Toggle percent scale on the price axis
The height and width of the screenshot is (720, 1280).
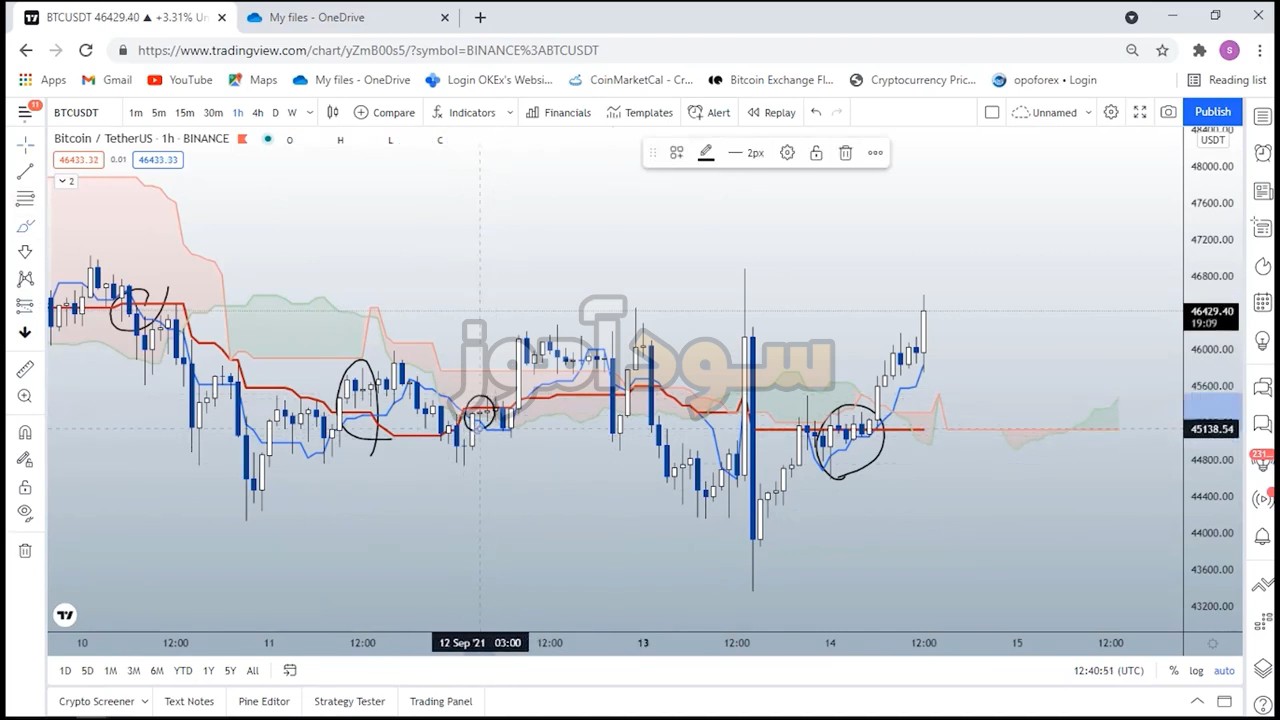click(x=1174, y=671)
